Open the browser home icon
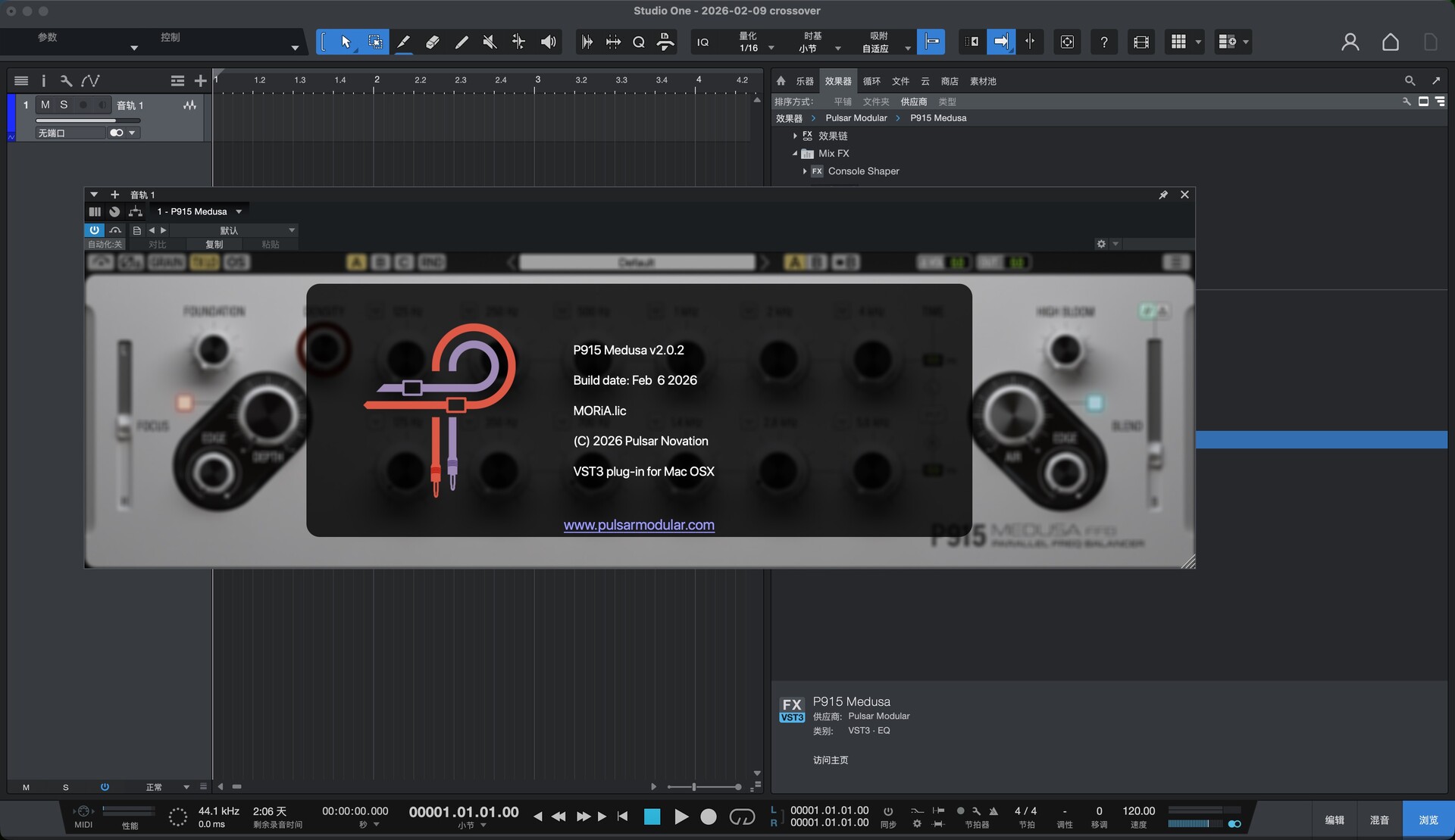Image resolution: width=1455 pixels, height=840 pixels. pos(781,81)
